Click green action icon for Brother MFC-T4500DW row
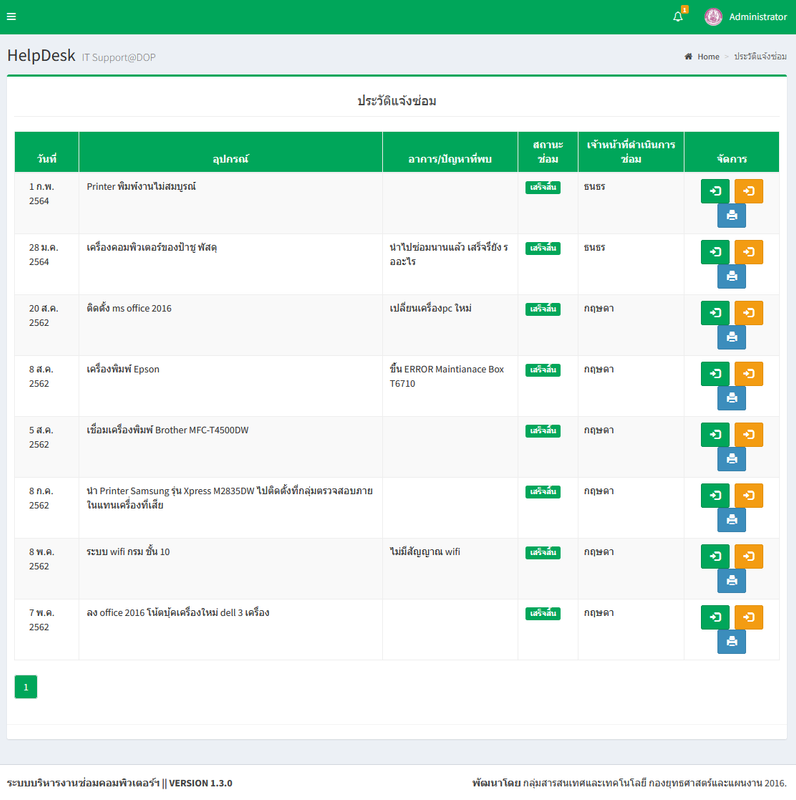This screenshot has width=796, height=800. (x=715, y=435)
